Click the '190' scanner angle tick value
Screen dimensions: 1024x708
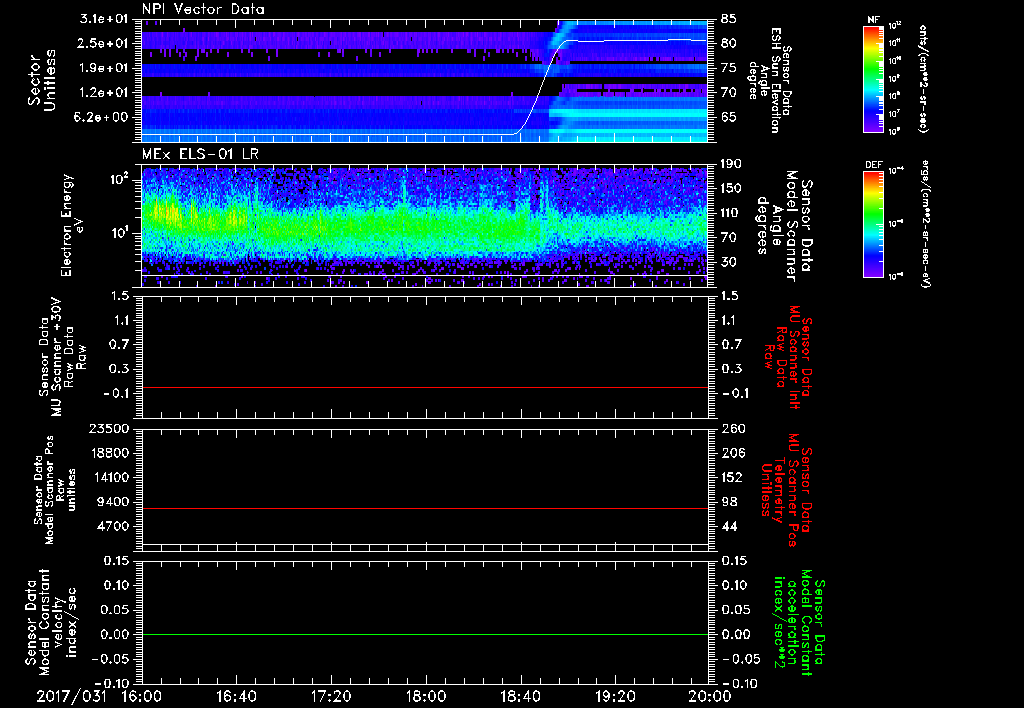[x=732, y=164]
